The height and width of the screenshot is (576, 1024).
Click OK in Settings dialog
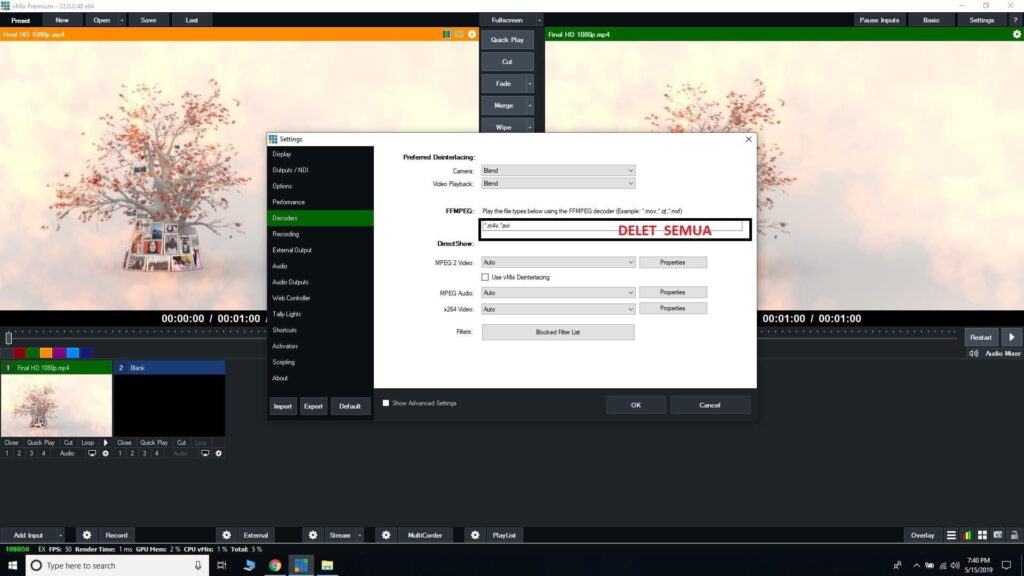tap(635, 405)
